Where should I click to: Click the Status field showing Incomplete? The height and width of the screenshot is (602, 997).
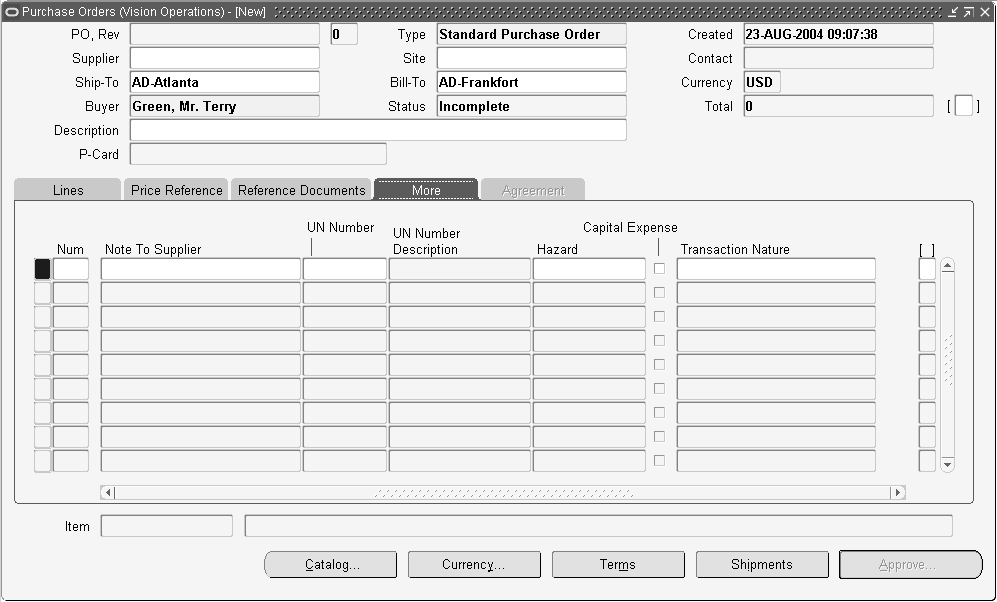click(x=532, y=106)
